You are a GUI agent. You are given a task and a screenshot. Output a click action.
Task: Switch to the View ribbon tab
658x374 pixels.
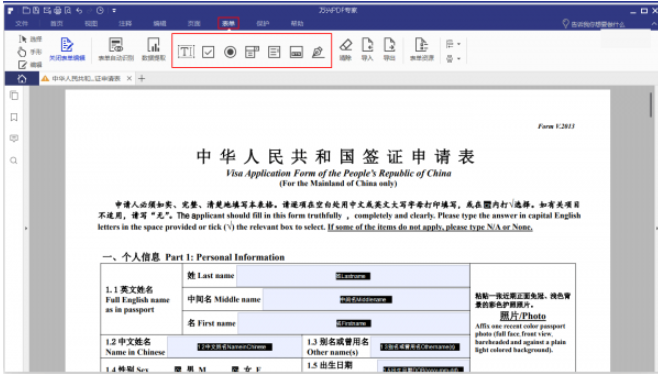pos(91,24)
